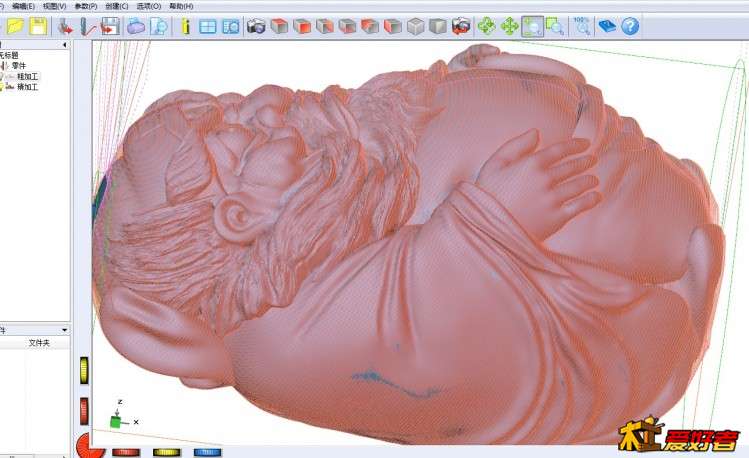Collapse the left tree panel arrow
The height and width of the screenshot is (458, 749).
point(65,45)
